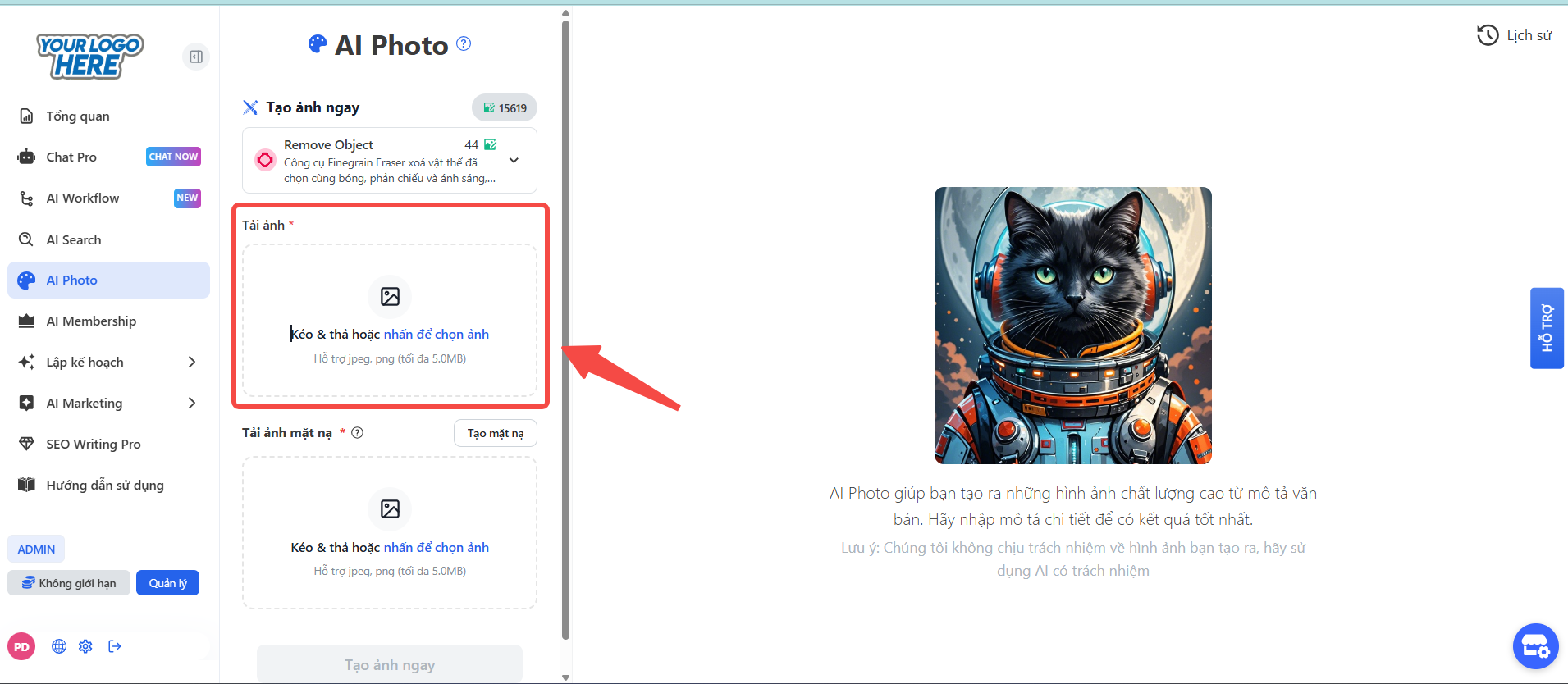This screenshot has height=684, width=1568.
Task: Go to AI Search menu item
Action: click(74, 239)
